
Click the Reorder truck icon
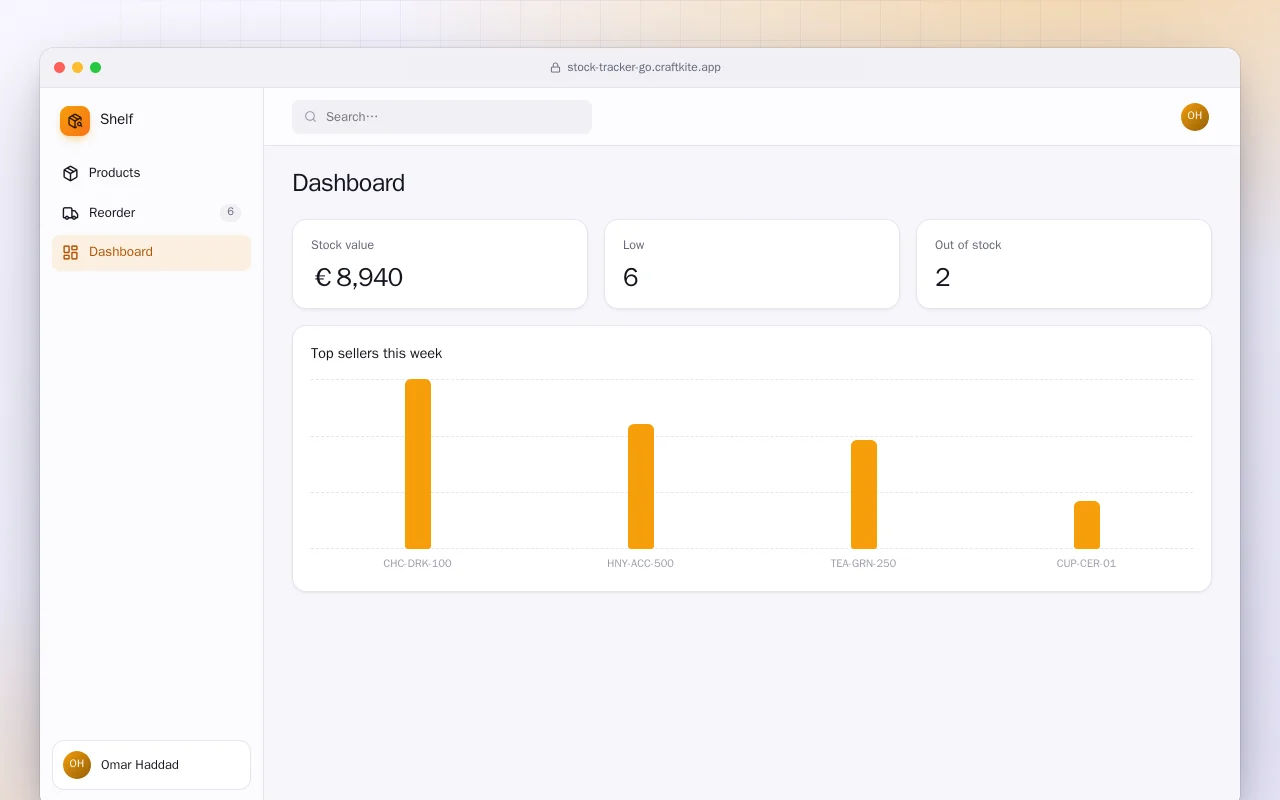(70, 213)
